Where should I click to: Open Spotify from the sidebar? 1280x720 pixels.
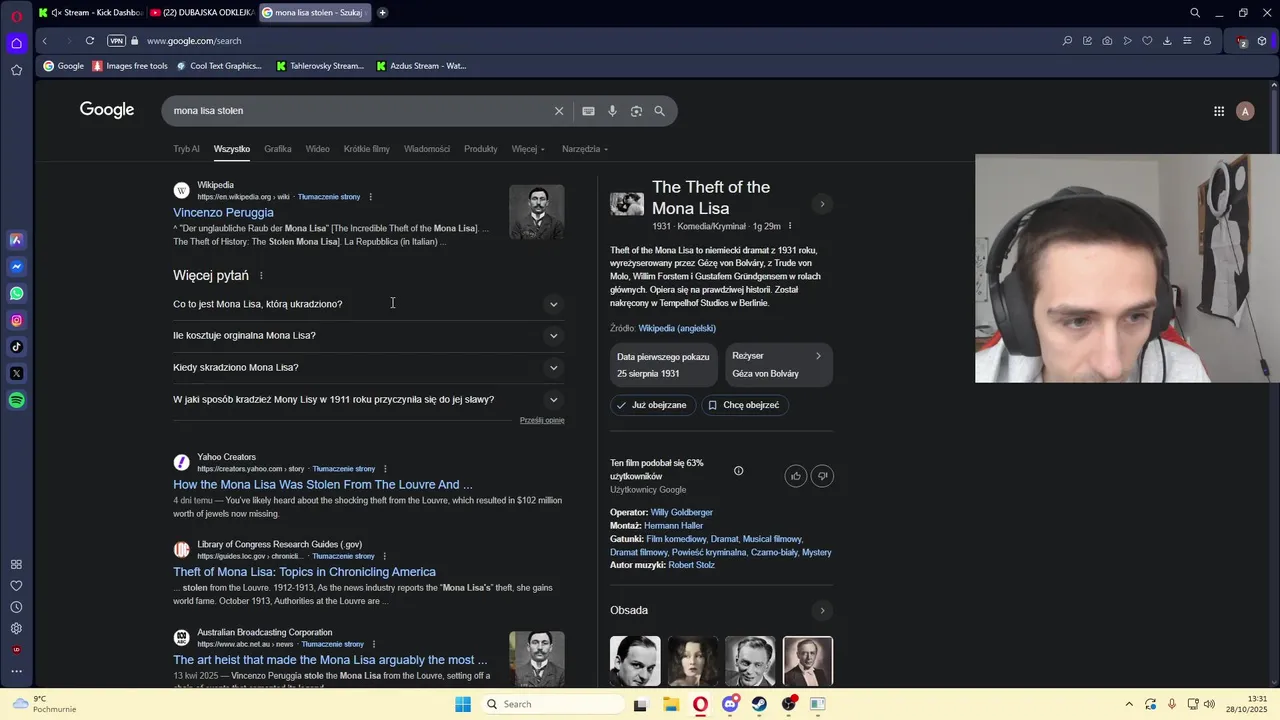click(16, 400)
